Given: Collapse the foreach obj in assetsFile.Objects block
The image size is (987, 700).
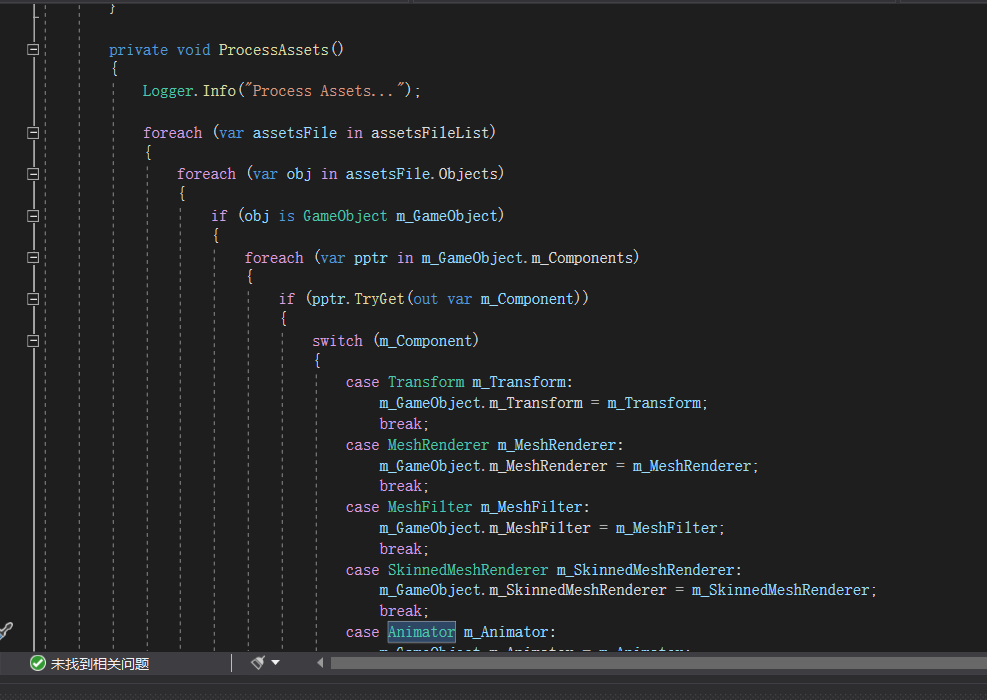Looking at the screenshot, I should (x=33, y=174).
